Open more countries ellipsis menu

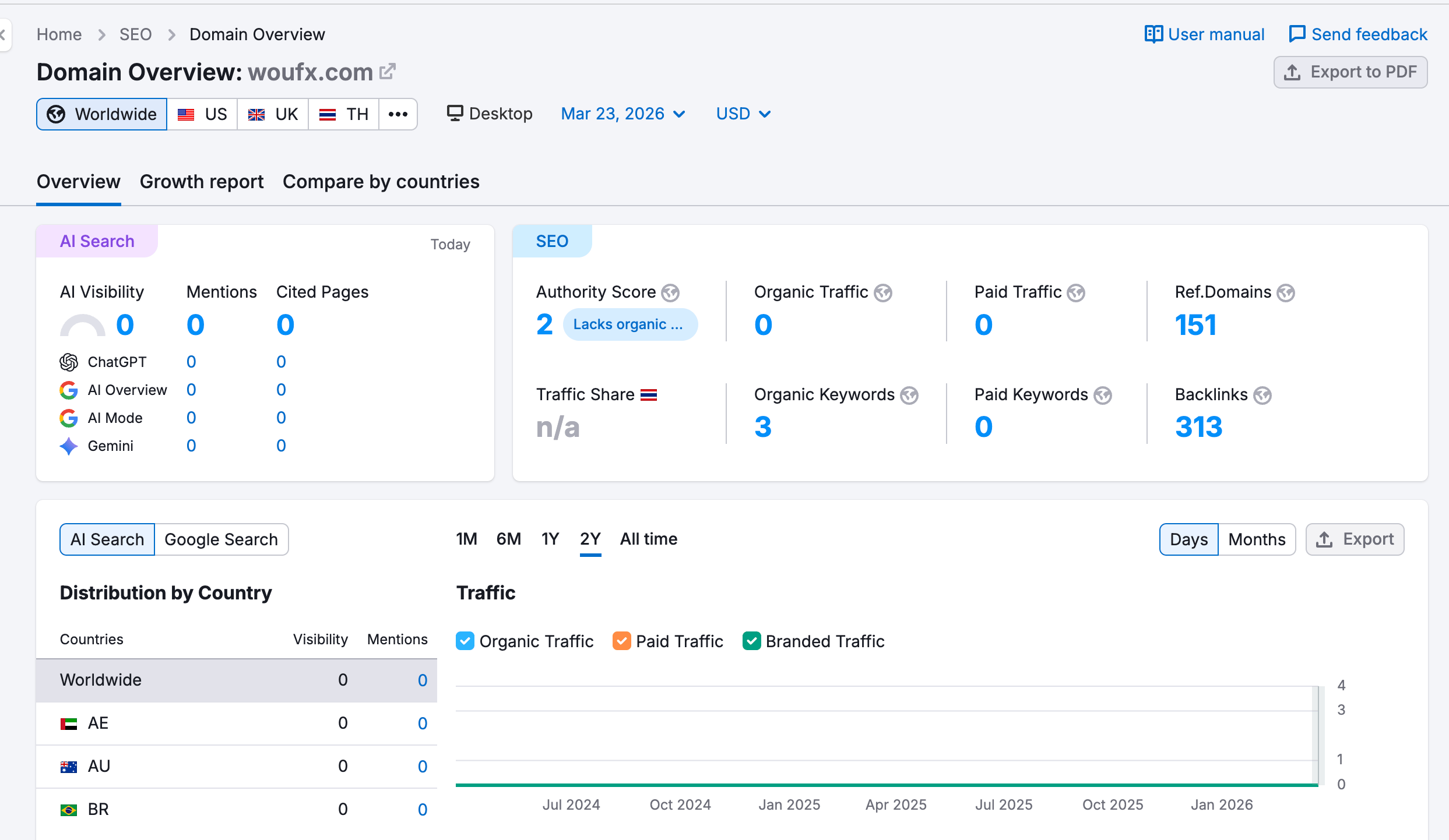[x=398, y=114]
